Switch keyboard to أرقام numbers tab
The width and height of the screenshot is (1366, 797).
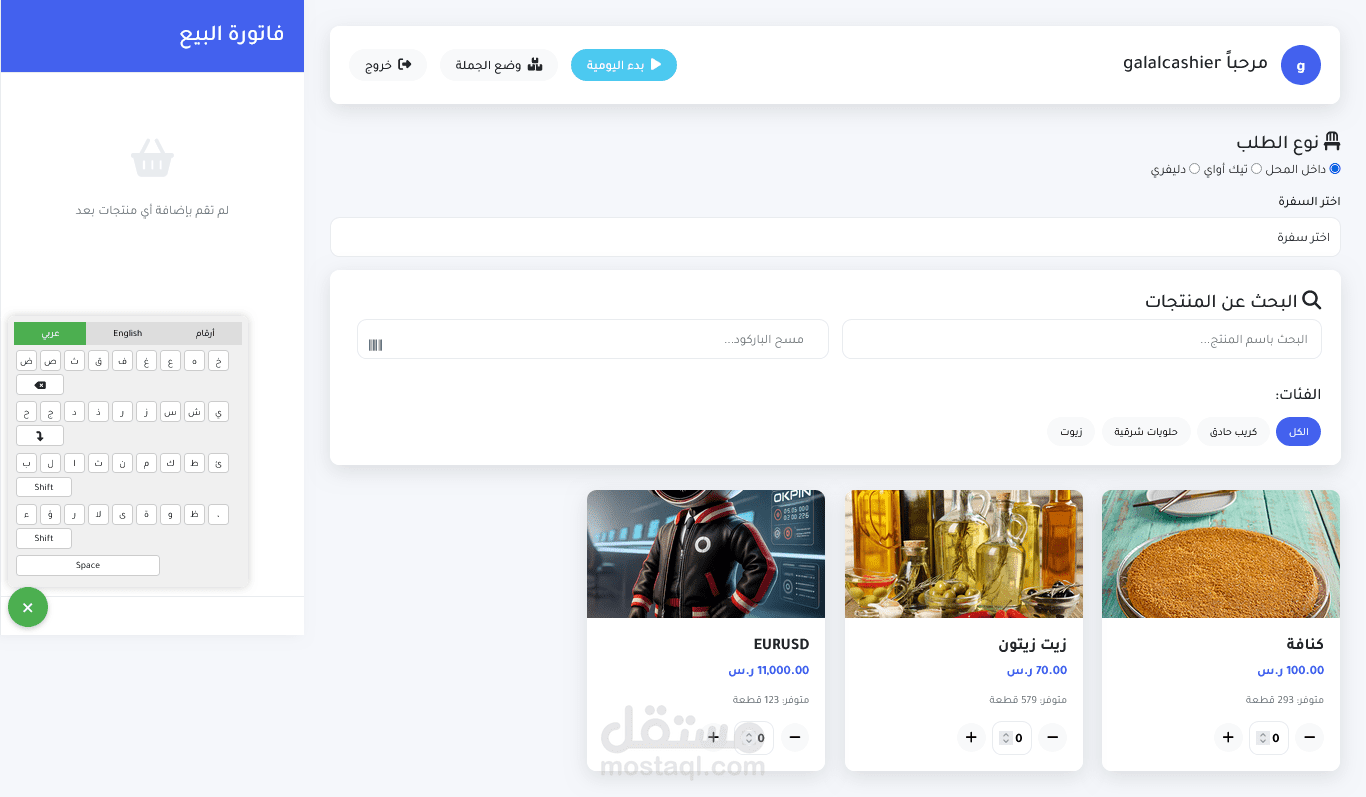[x=205, y=333]
